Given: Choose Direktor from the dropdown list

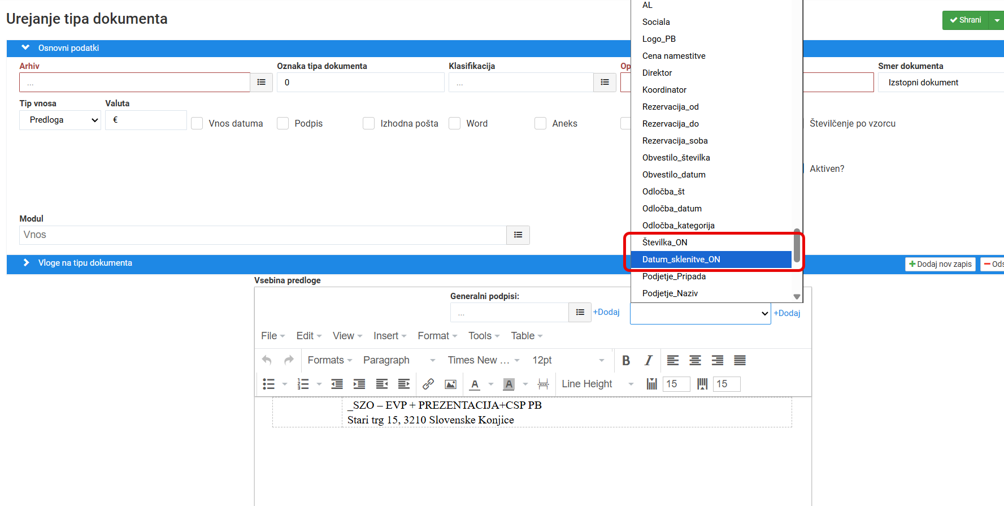Looking at the screenshot, I should click(x=711, y=73).
